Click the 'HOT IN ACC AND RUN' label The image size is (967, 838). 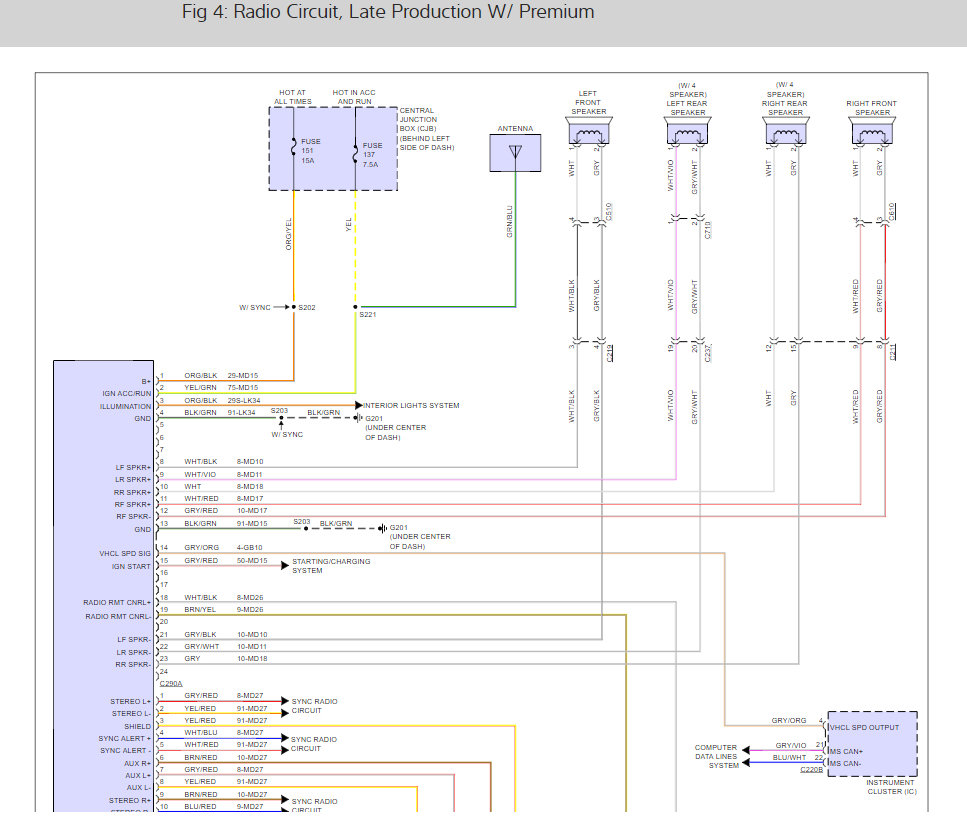[354, 97]
